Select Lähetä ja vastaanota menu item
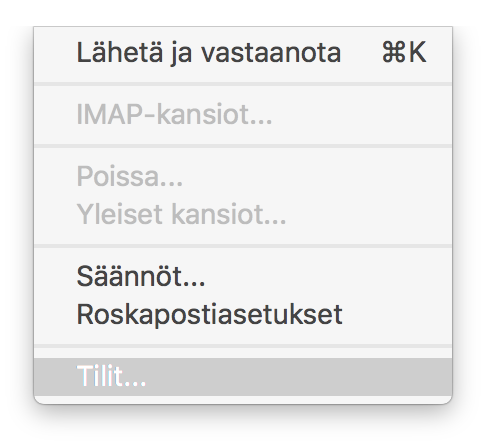This screenshot has height=446, width=486. tap(243, 53)
